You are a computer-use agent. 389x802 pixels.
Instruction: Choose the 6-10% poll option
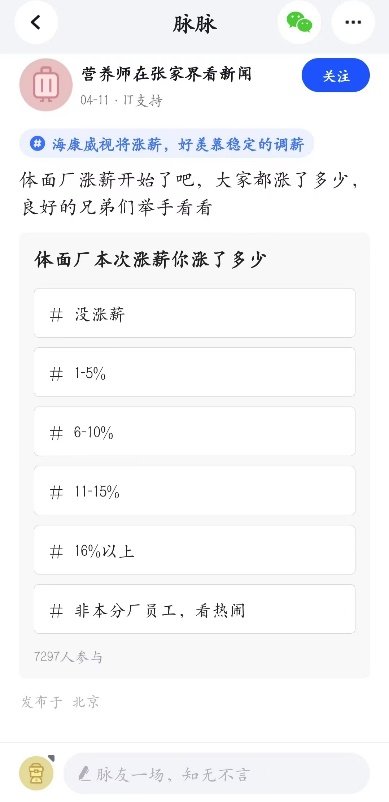pyautogui.click(x=194, y=432)
